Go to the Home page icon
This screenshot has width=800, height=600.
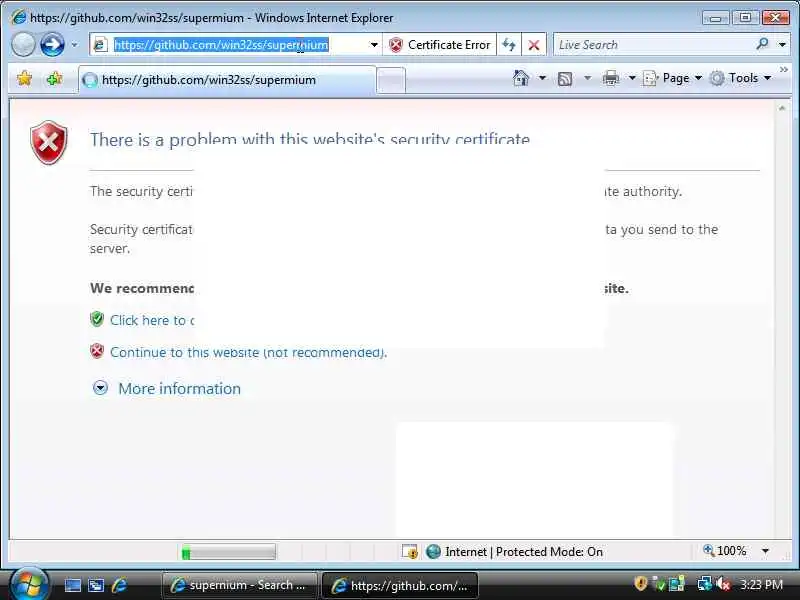(x=521, y=78)
